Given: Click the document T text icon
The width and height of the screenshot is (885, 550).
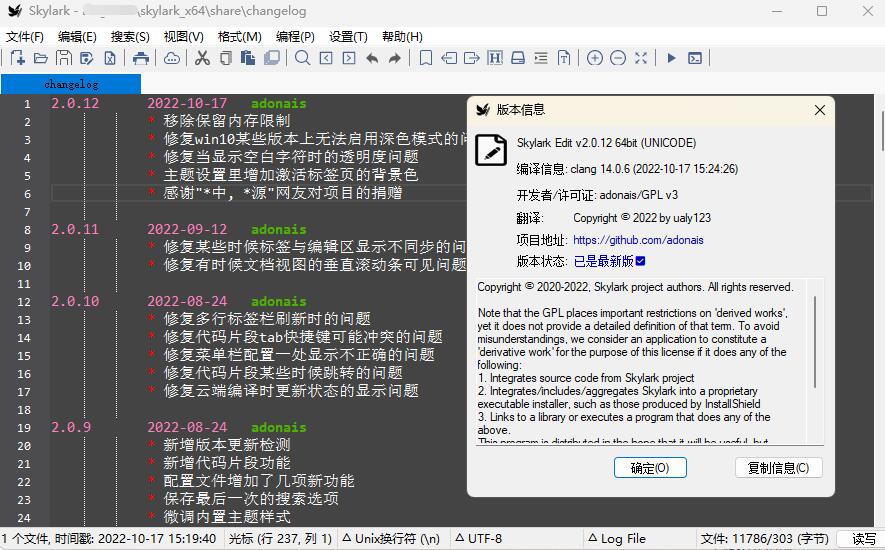Looking at the screenshot, I should click(x=564, y=58).
